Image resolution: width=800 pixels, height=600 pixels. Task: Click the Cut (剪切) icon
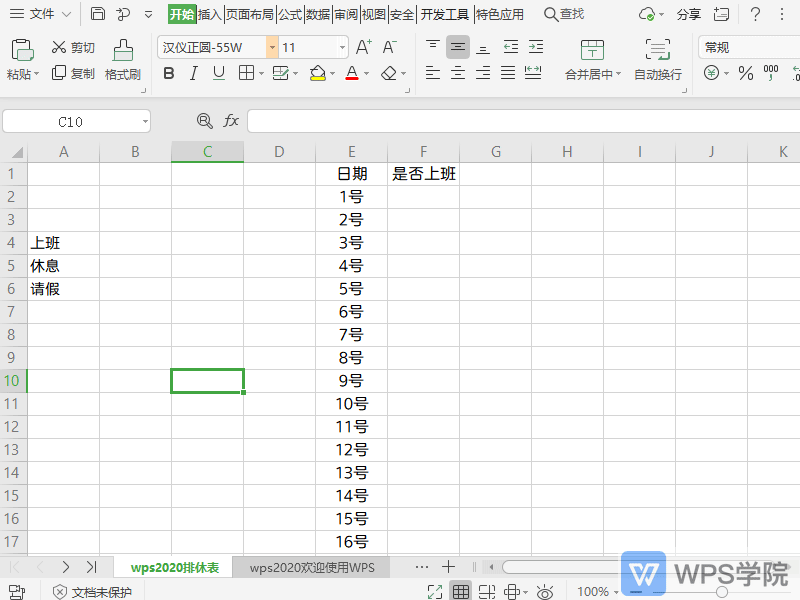(x=60, y=46)
